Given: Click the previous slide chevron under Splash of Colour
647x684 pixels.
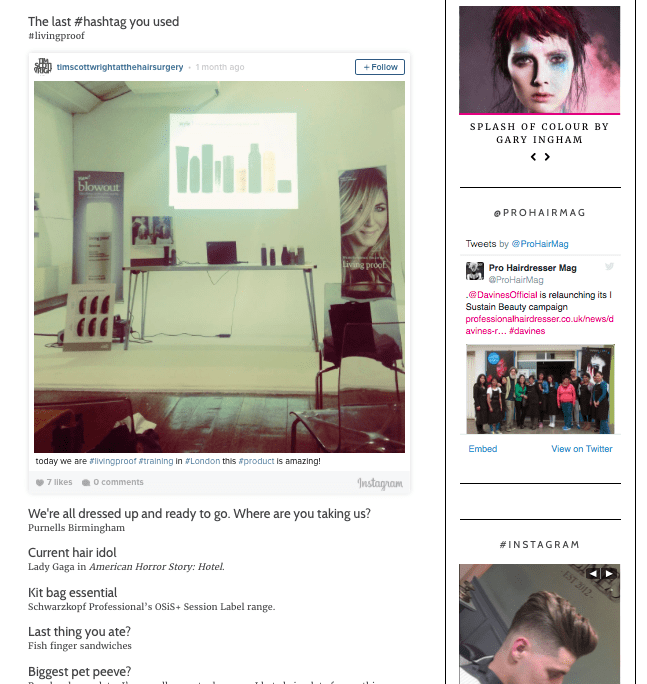Looking at the screenshot, I should click(533, 157).
